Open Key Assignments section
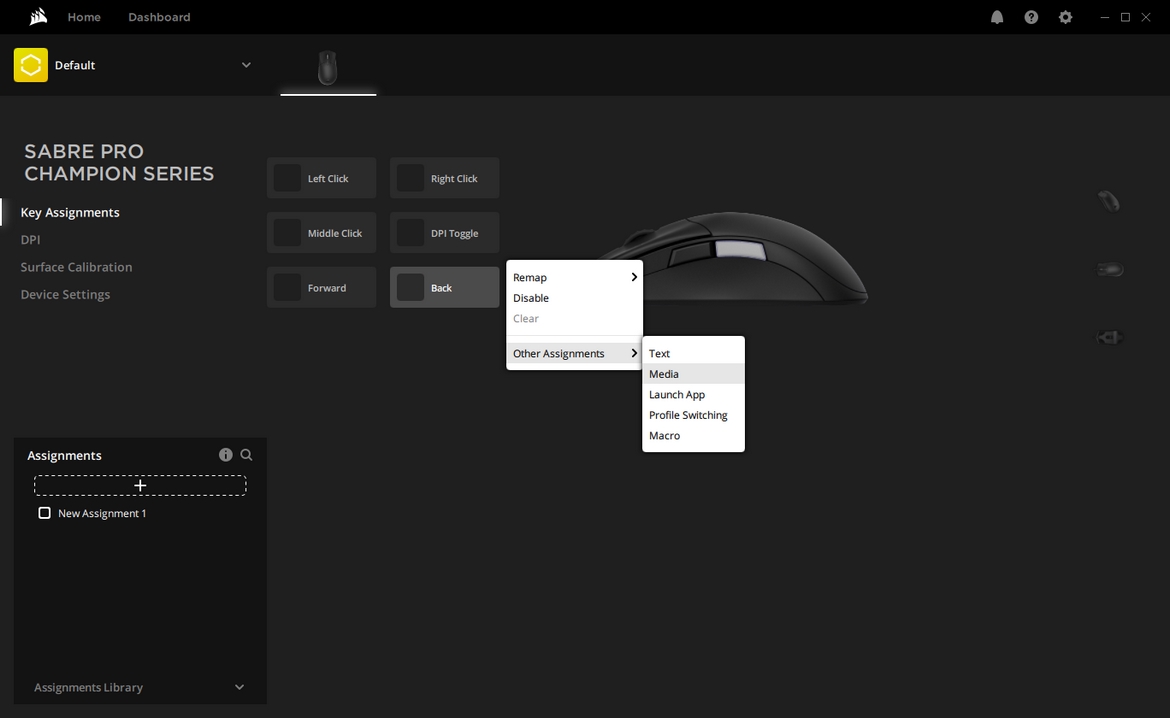Viewport: 1170px width, 718px height. (x=70, y=212)
